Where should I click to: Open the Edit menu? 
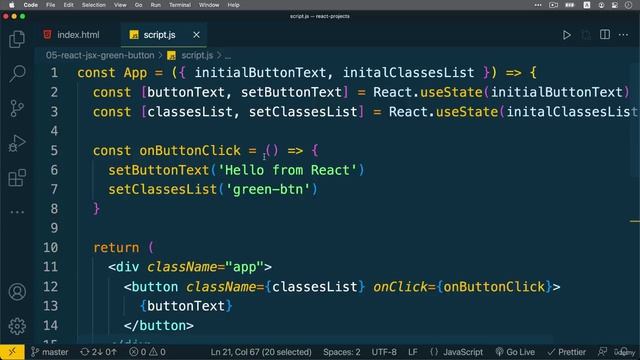click(x=69, y=5)
